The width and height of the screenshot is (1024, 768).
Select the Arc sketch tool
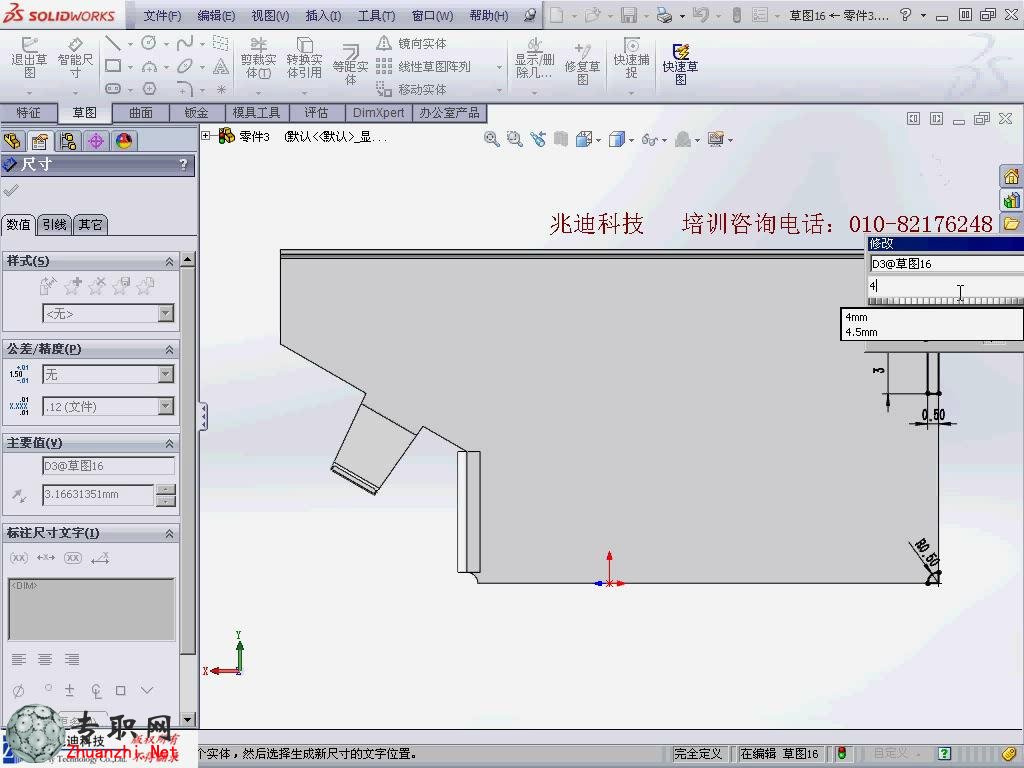click(x=149, y=66)
